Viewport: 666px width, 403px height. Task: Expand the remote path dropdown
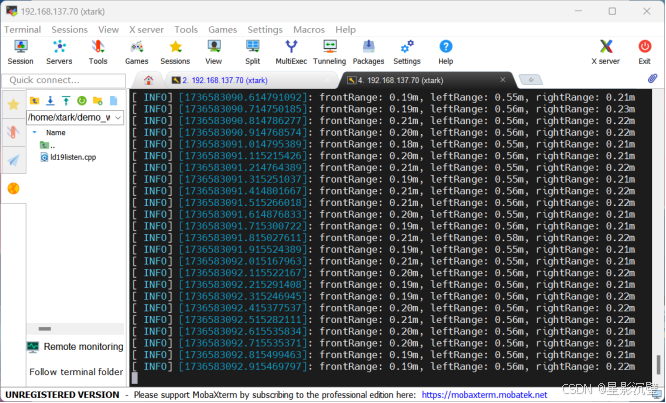[x=118, y=118]
